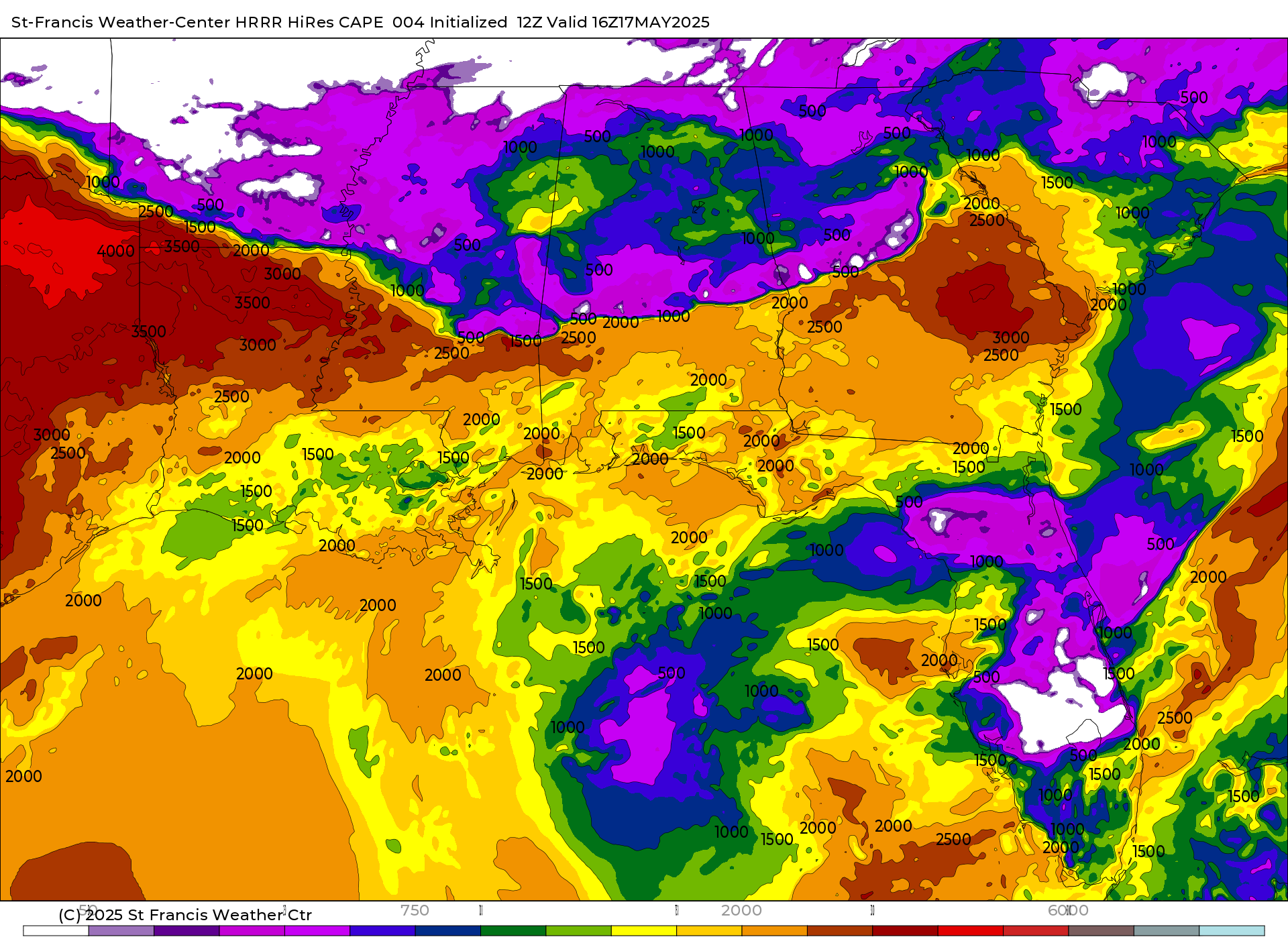Image resolution: width=1288 pixels, height=939 pixels.
Task: Click the pale light-blue swatch ending the legend
Action: pos(1232,931)
